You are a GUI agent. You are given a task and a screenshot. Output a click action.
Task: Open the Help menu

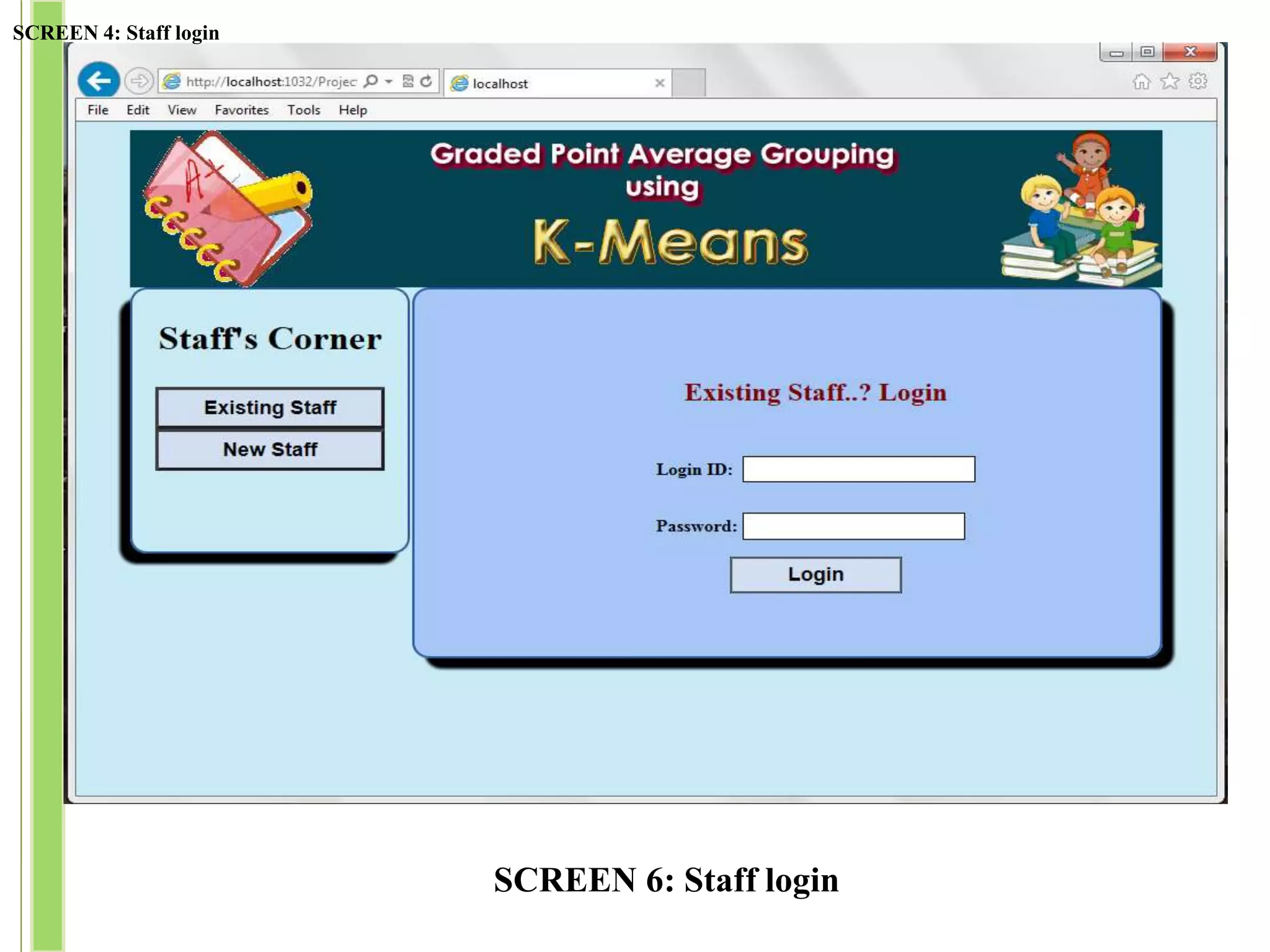tap(353, 110)
